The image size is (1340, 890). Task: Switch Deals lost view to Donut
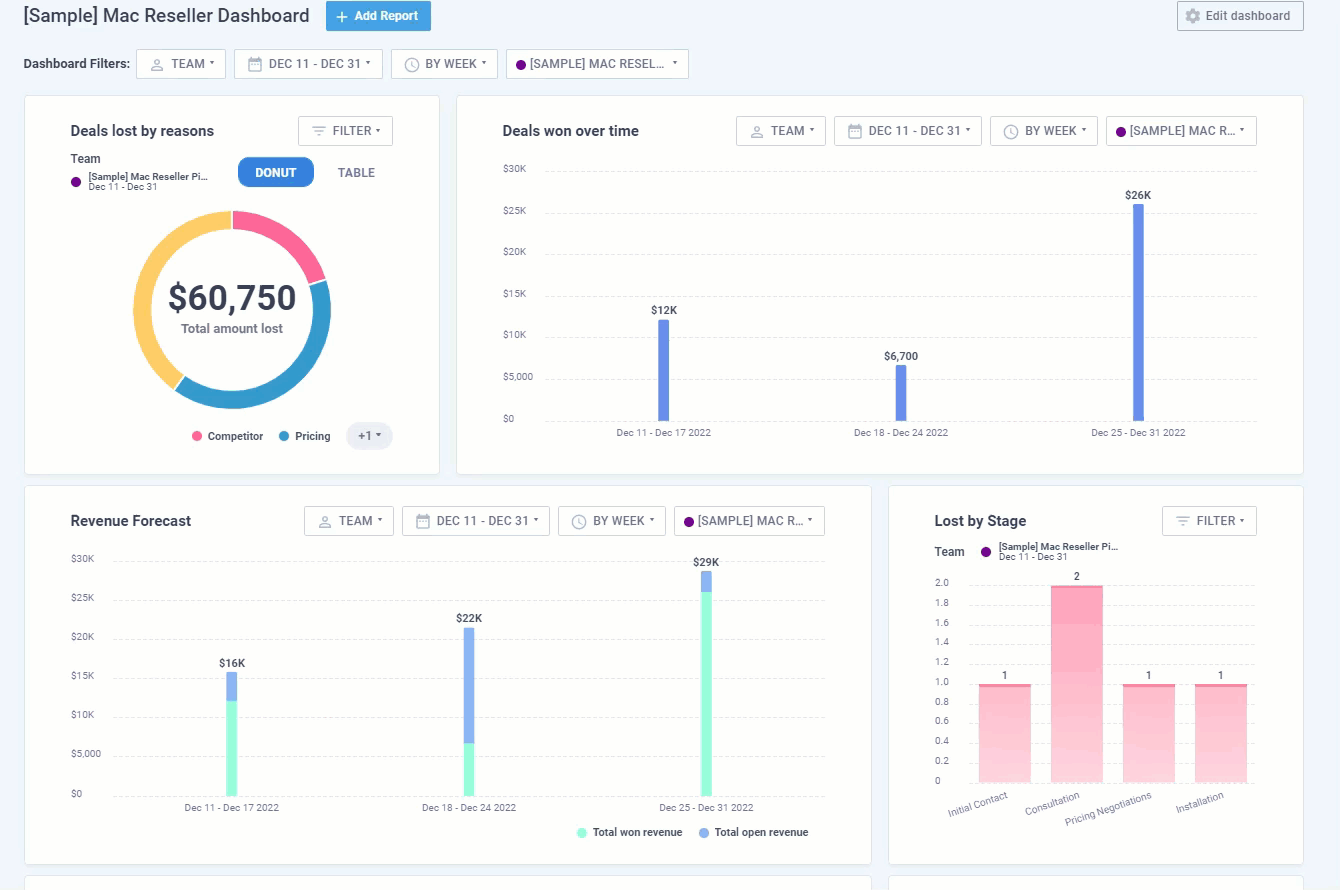[275, 173]
